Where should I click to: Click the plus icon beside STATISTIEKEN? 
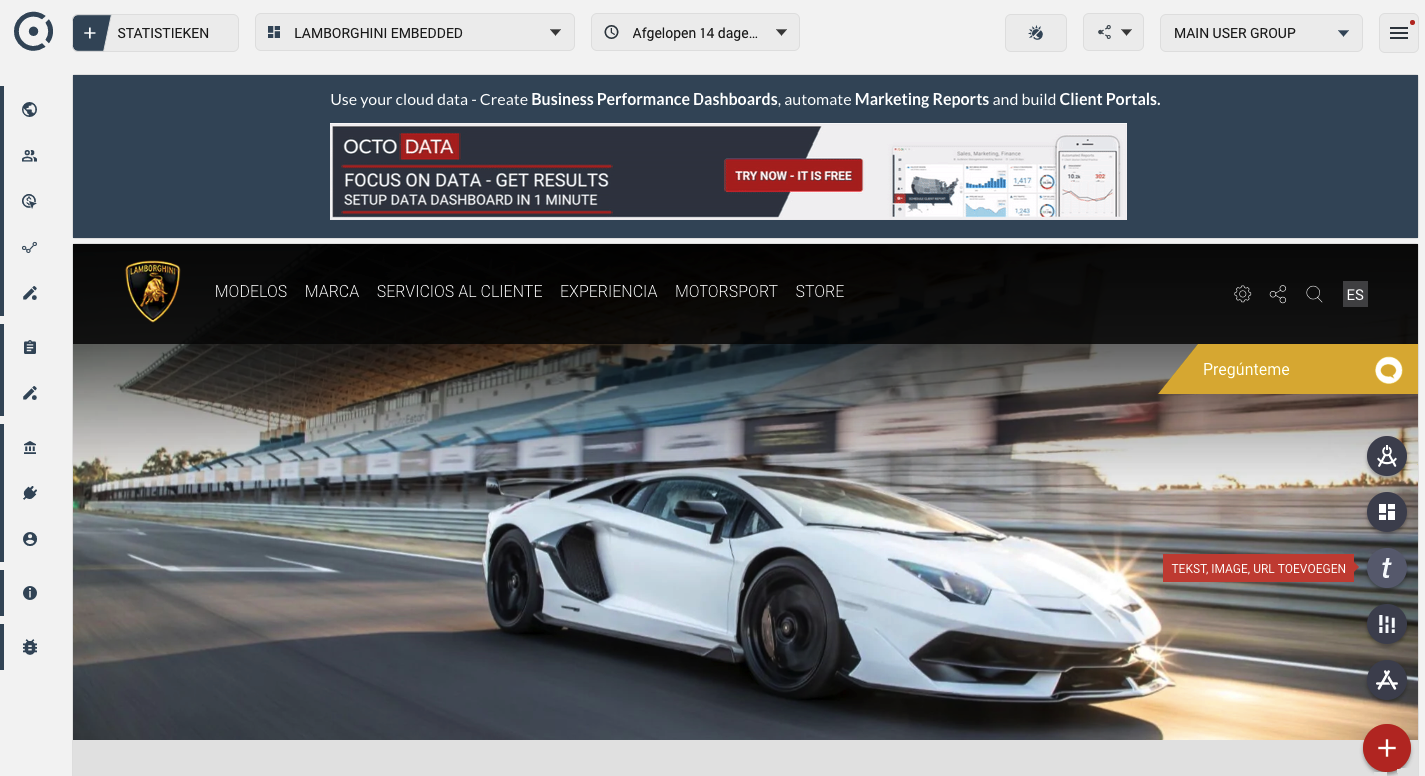point(90,33)
